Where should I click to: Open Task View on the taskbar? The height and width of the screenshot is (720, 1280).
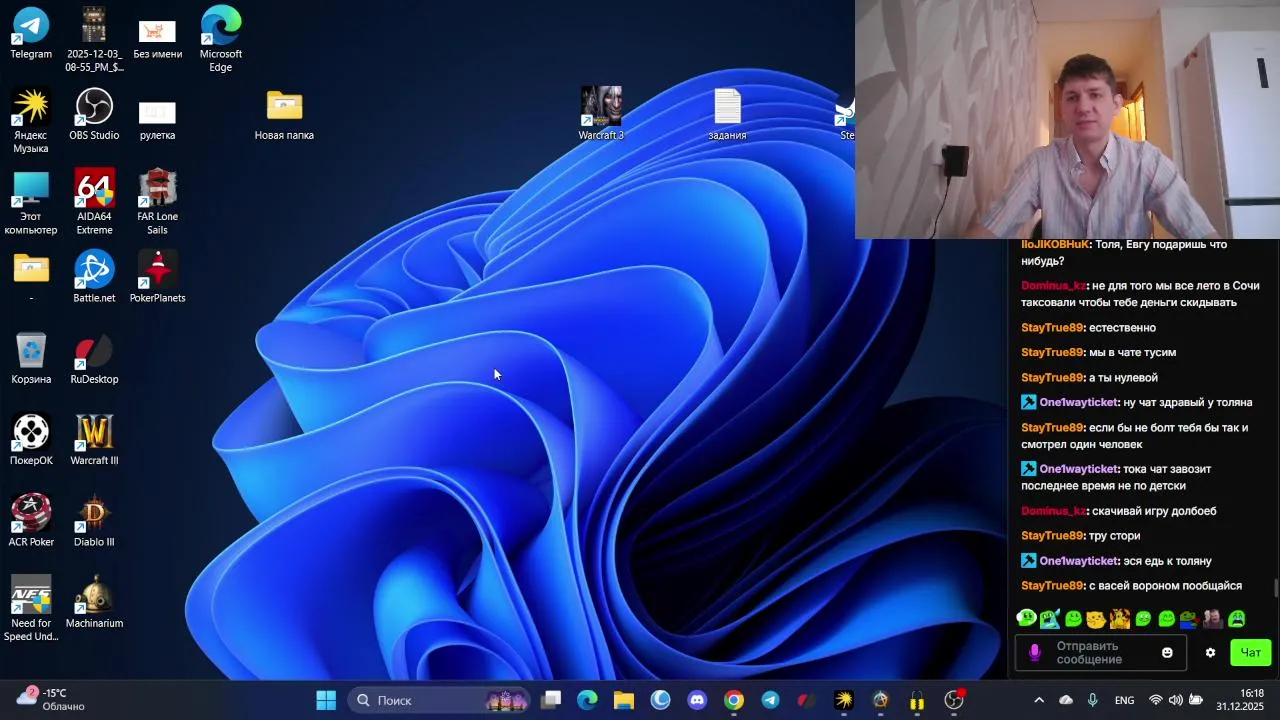click(x=551, y=700)
